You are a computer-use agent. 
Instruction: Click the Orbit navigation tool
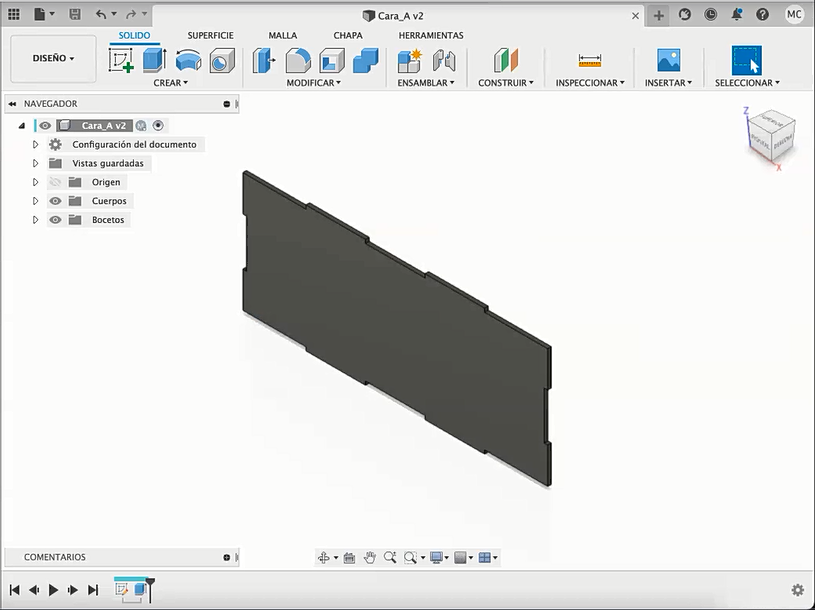tap(324, 558)
